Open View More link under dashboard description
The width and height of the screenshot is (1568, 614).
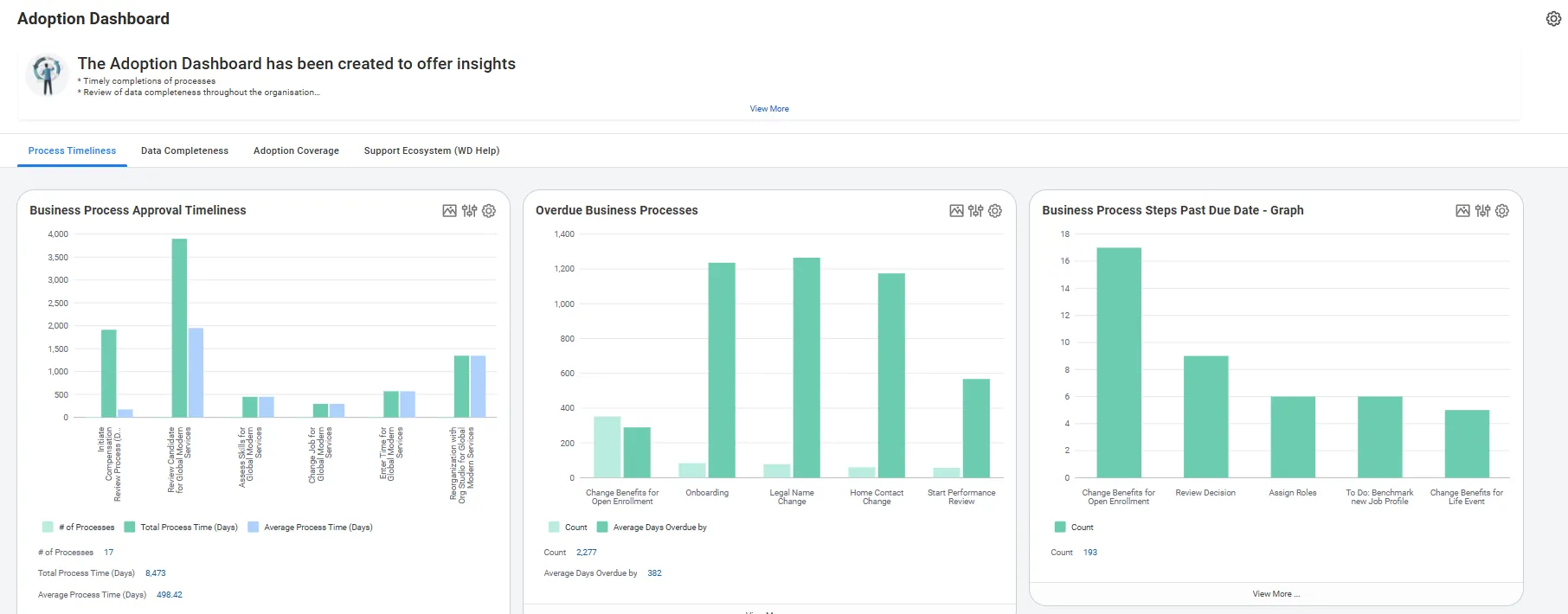[769, 109]
